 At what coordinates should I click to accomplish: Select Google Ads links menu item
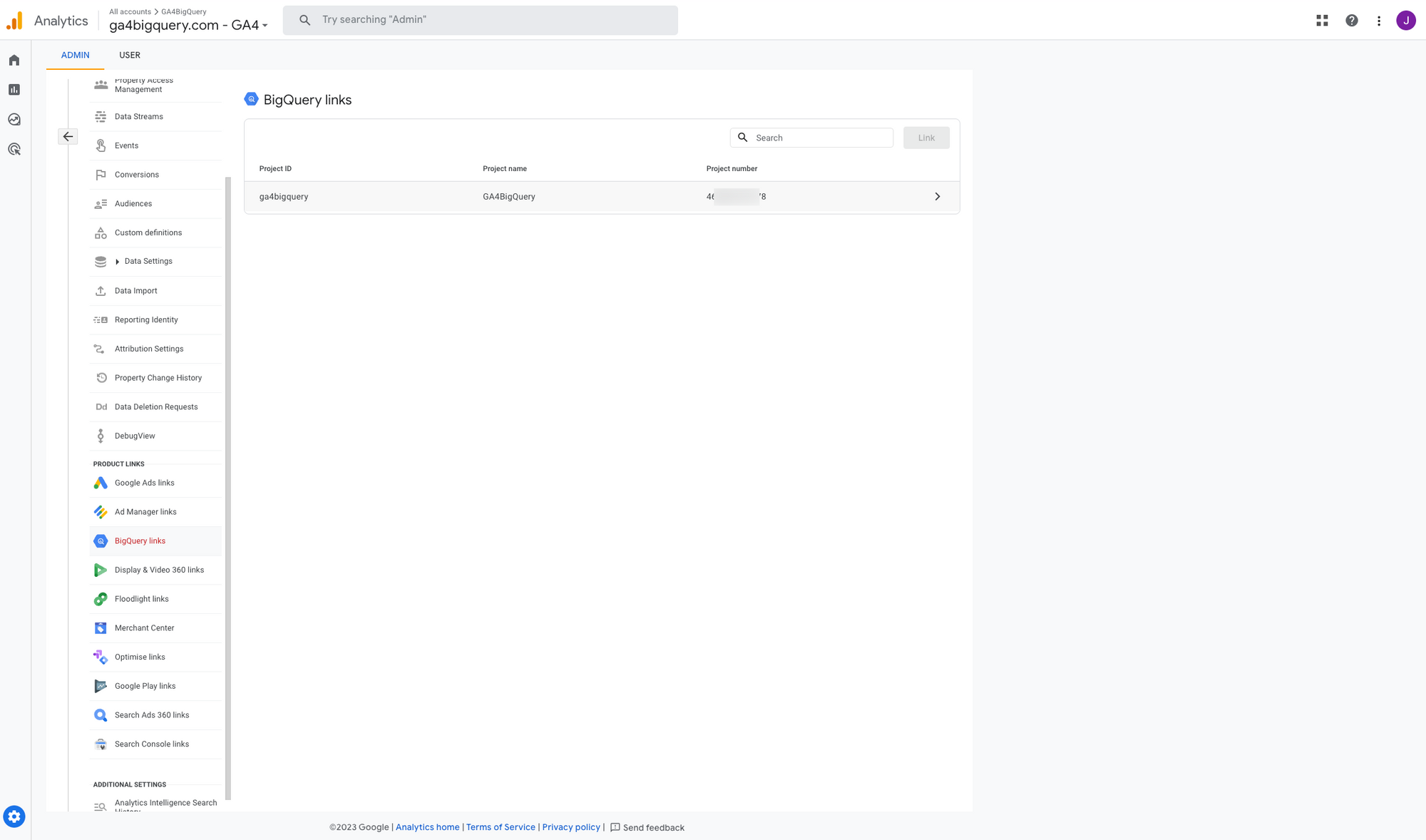(x=144, y=483)
